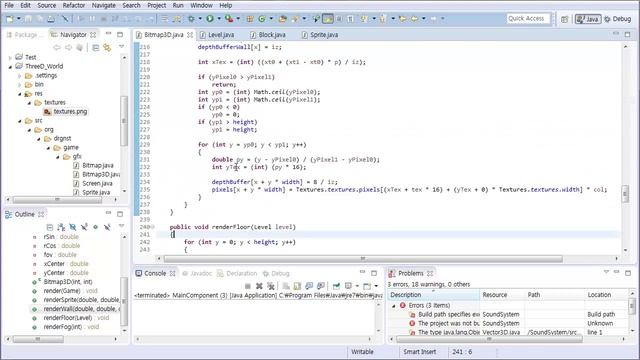Switch to Level.java editor tab
This screenshot has height=360, width=640.
click(x=217, y=35)
